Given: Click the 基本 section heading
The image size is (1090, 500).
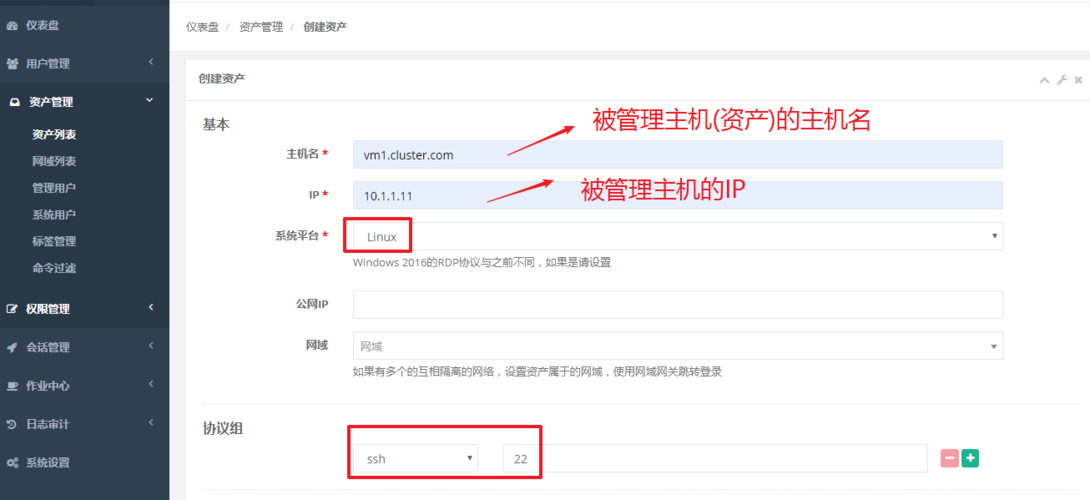Looking at the screenshot, I should click(216, 124).
